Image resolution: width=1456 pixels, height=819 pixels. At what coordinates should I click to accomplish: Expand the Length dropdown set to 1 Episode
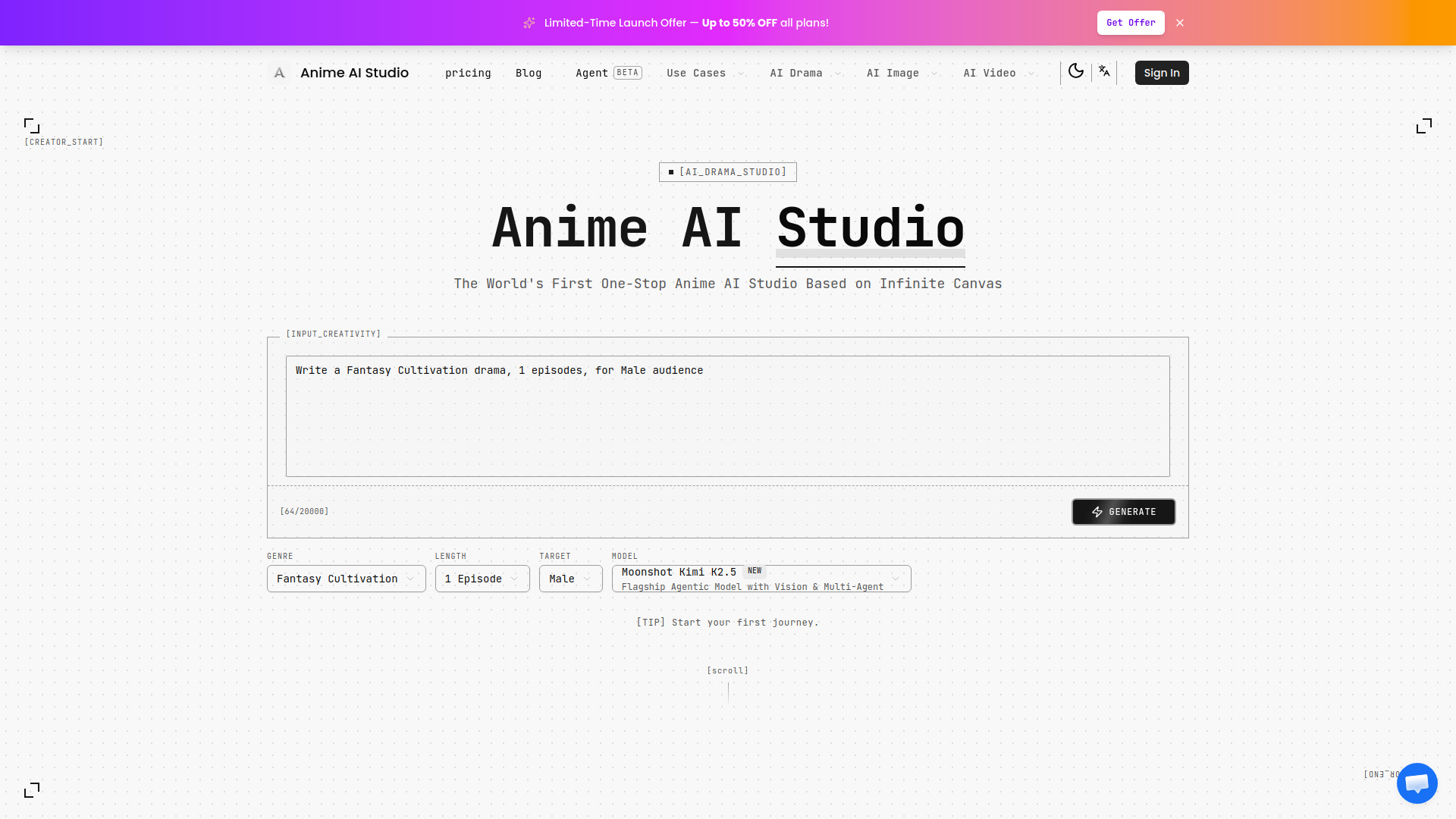[482, 578]
